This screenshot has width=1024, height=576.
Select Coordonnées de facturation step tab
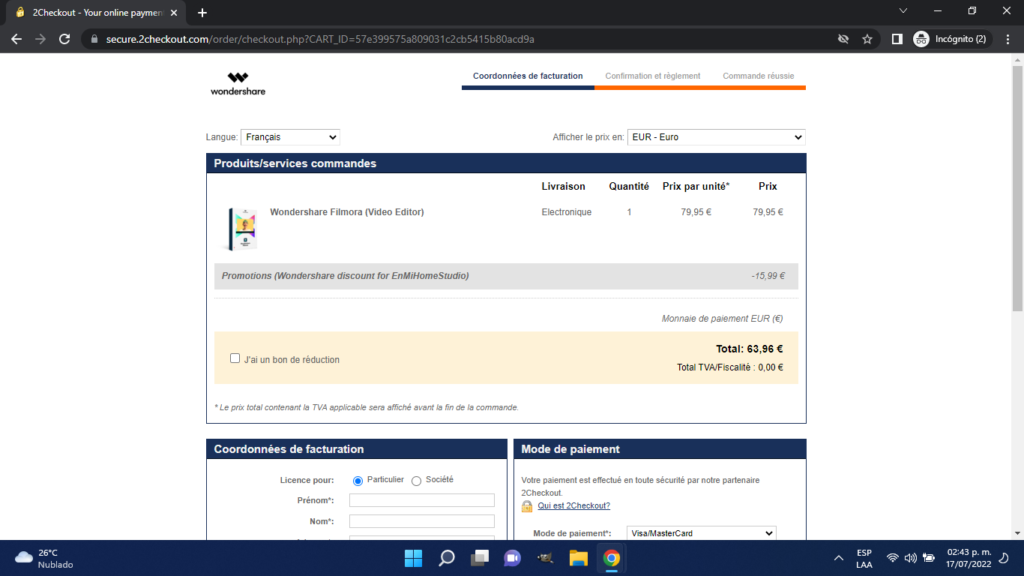pos(528,76)
